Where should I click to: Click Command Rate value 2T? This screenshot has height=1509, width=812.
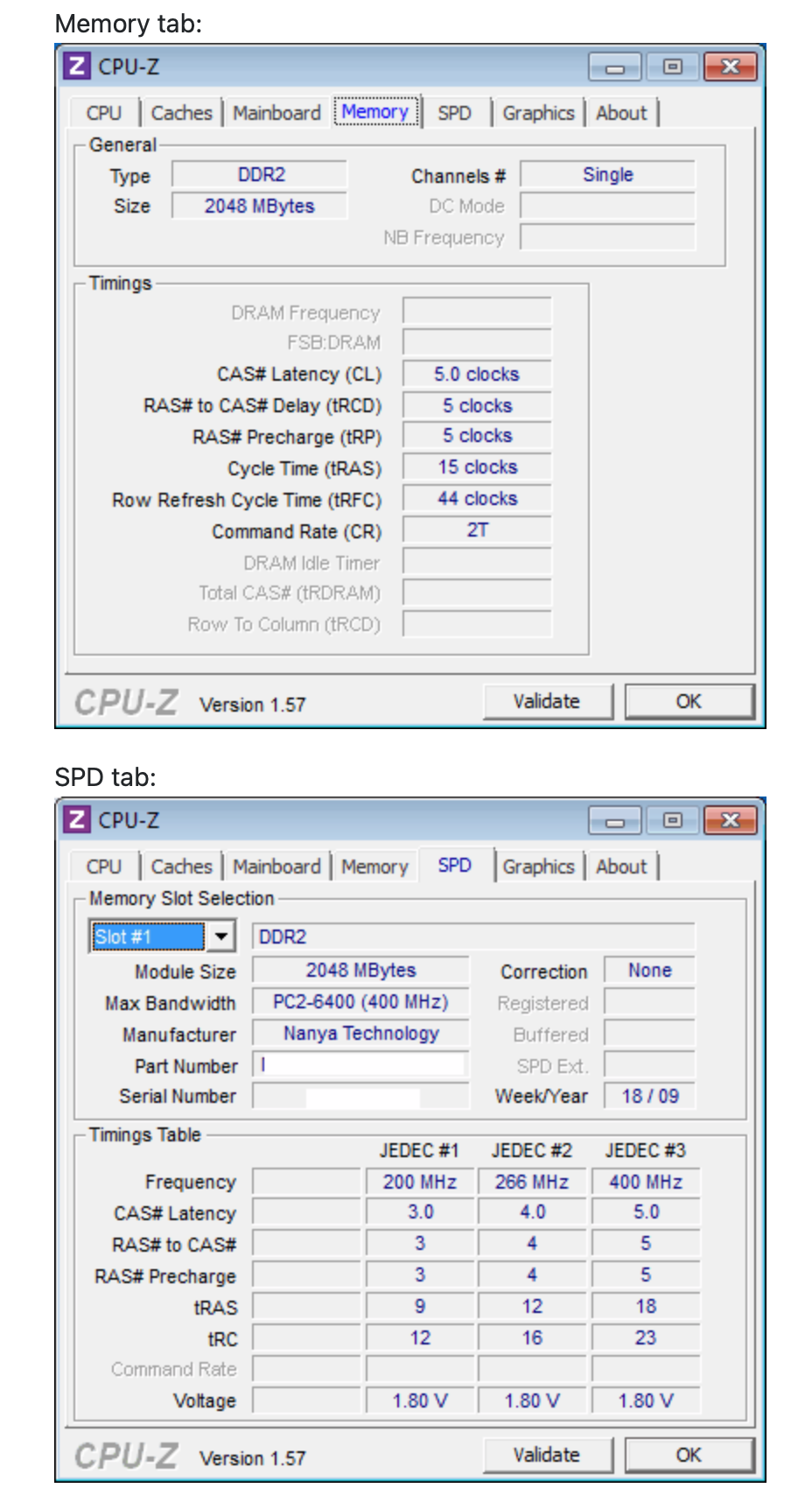click(477, 530)
